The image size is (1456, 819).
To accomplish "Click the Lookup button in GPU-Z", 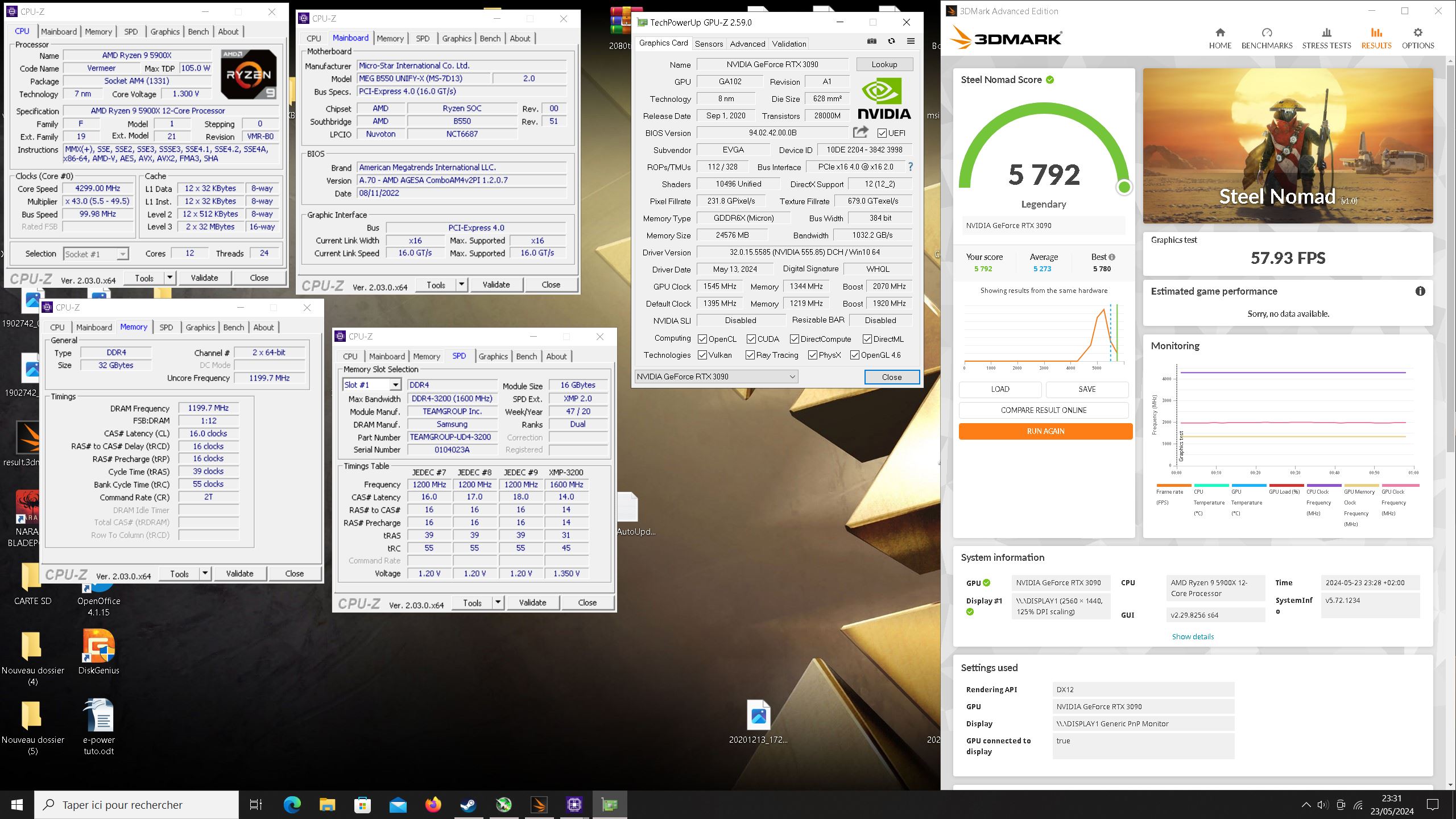I will (884, 64).
